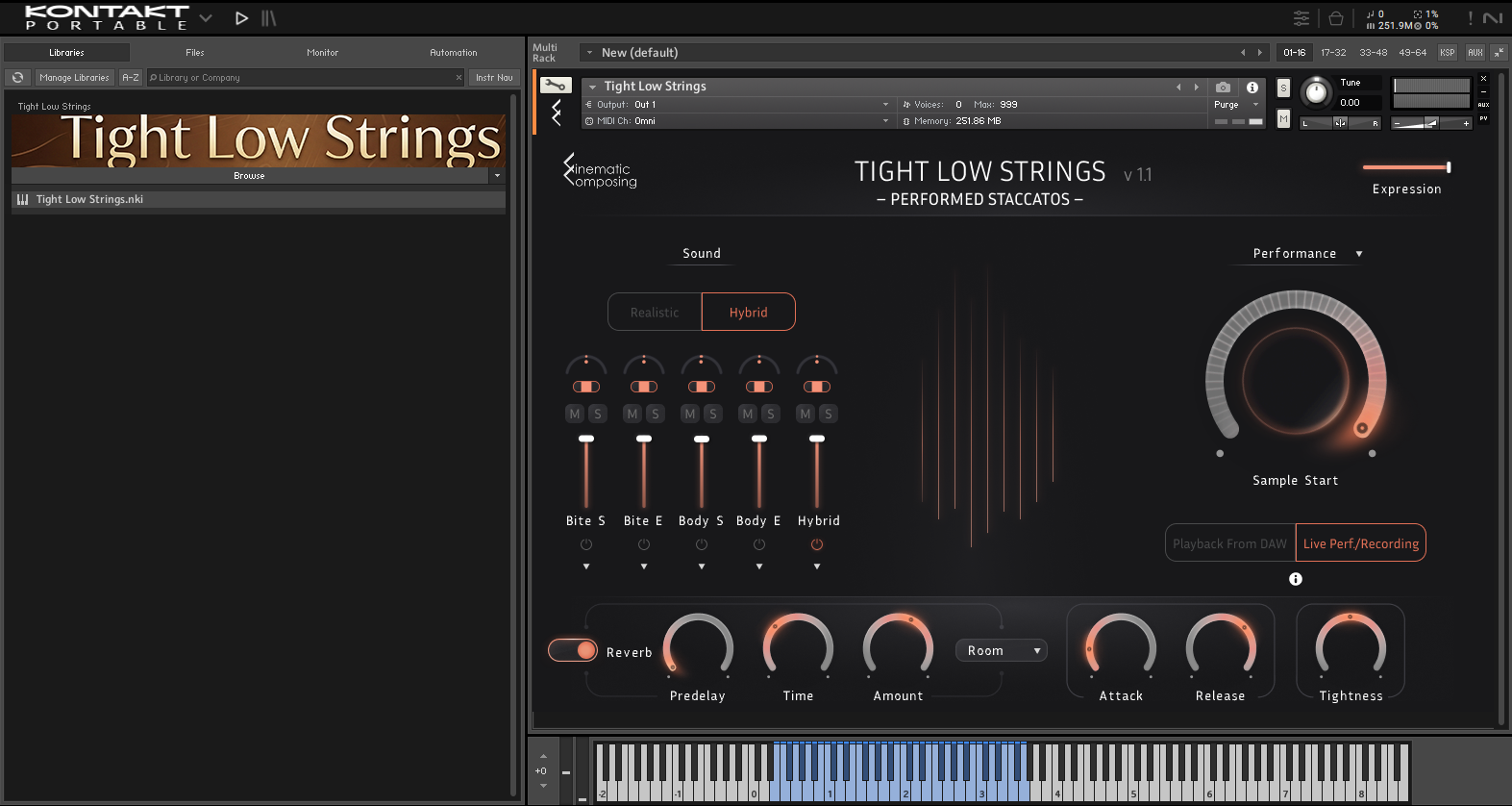
Task: Enable the Hybrid layer power icon
Action: pyautogui.click(x=817, y=544)
